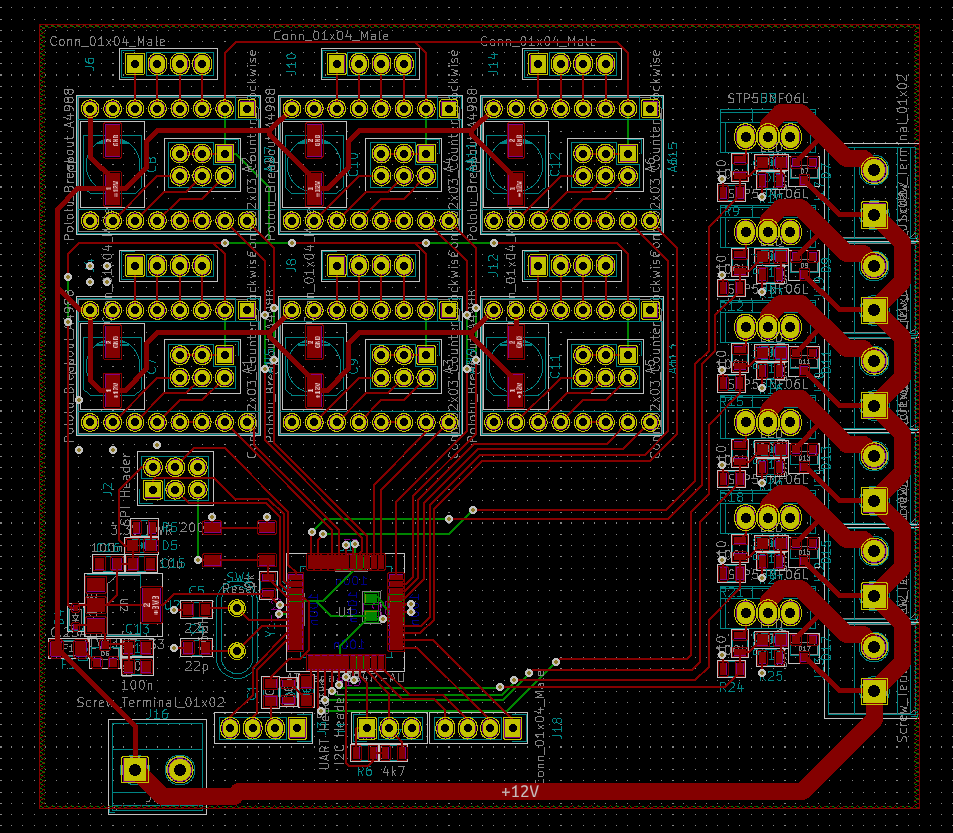Select the R24 resistor label
This screenshot has height=833, width=953.
731,687
